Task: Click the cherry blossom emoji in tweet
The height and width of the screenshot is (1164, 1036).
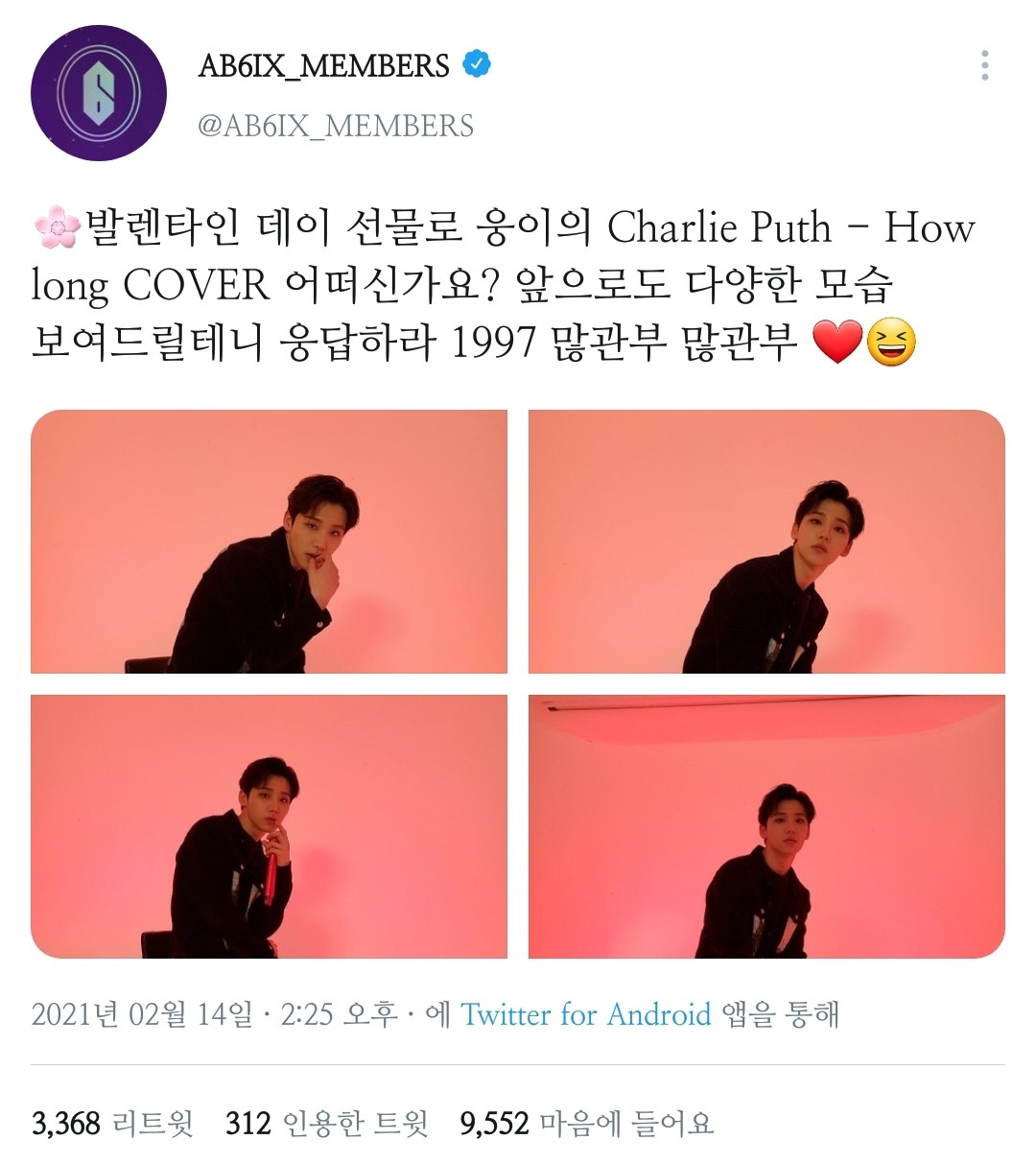Action: pos(57,227)
